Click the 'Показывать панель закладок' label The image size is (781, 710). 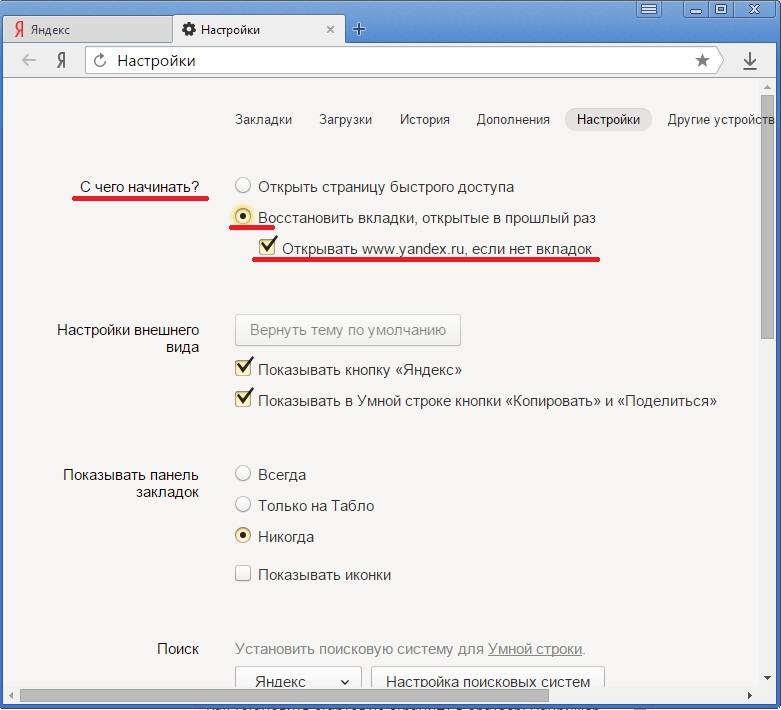[131, 483]
